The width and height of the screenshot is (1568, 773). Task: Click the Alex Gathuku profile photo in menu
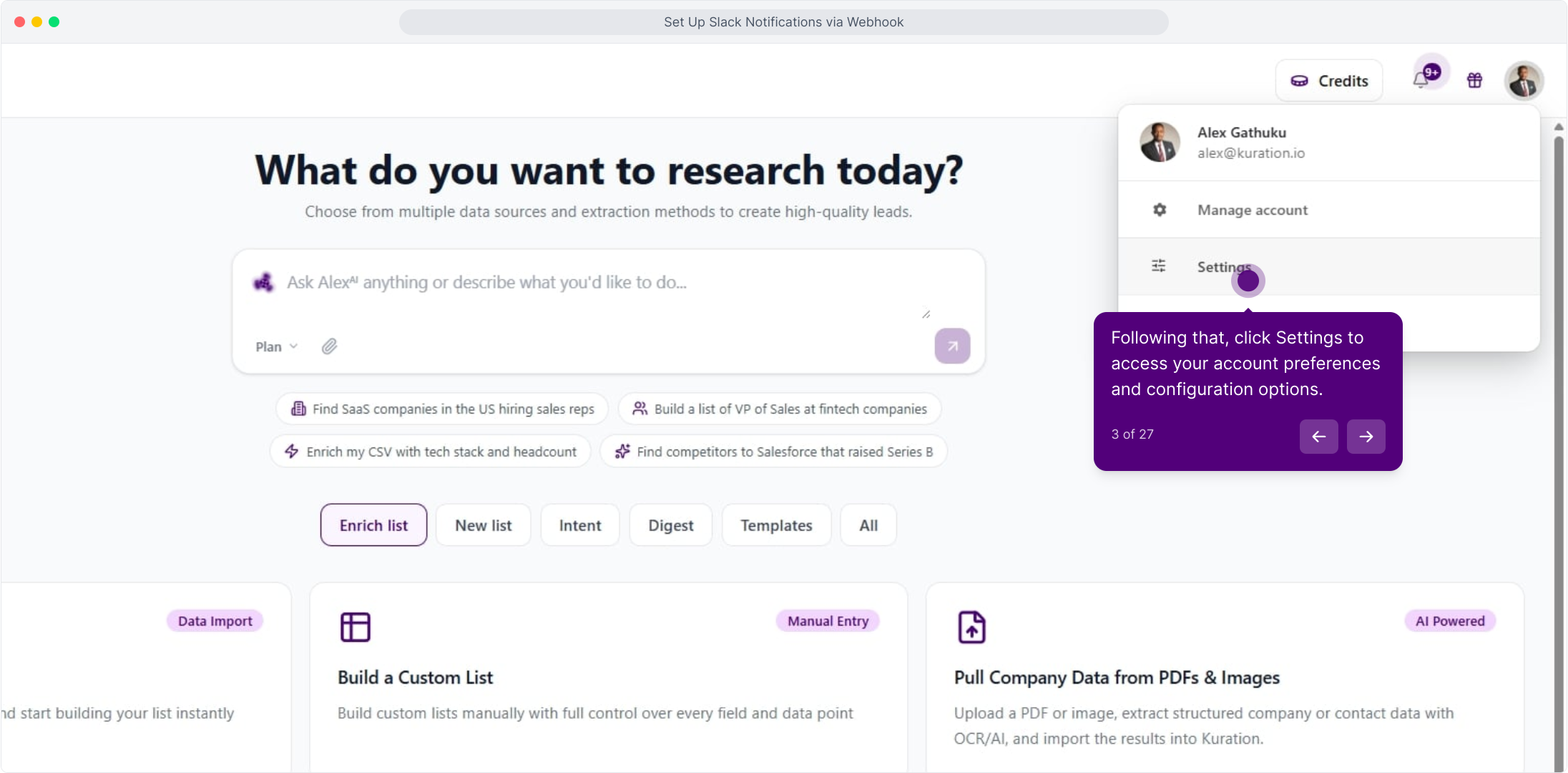click(1160, 142)
